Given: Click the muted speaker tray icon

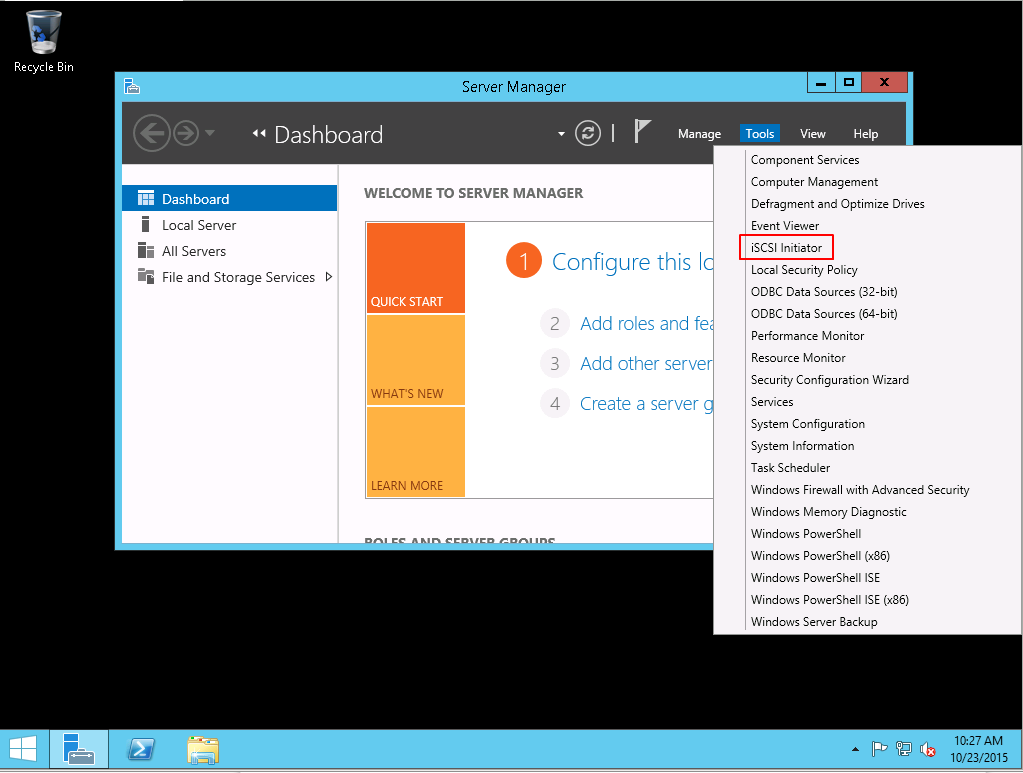Looking at the screenshot, I should 928,749.
